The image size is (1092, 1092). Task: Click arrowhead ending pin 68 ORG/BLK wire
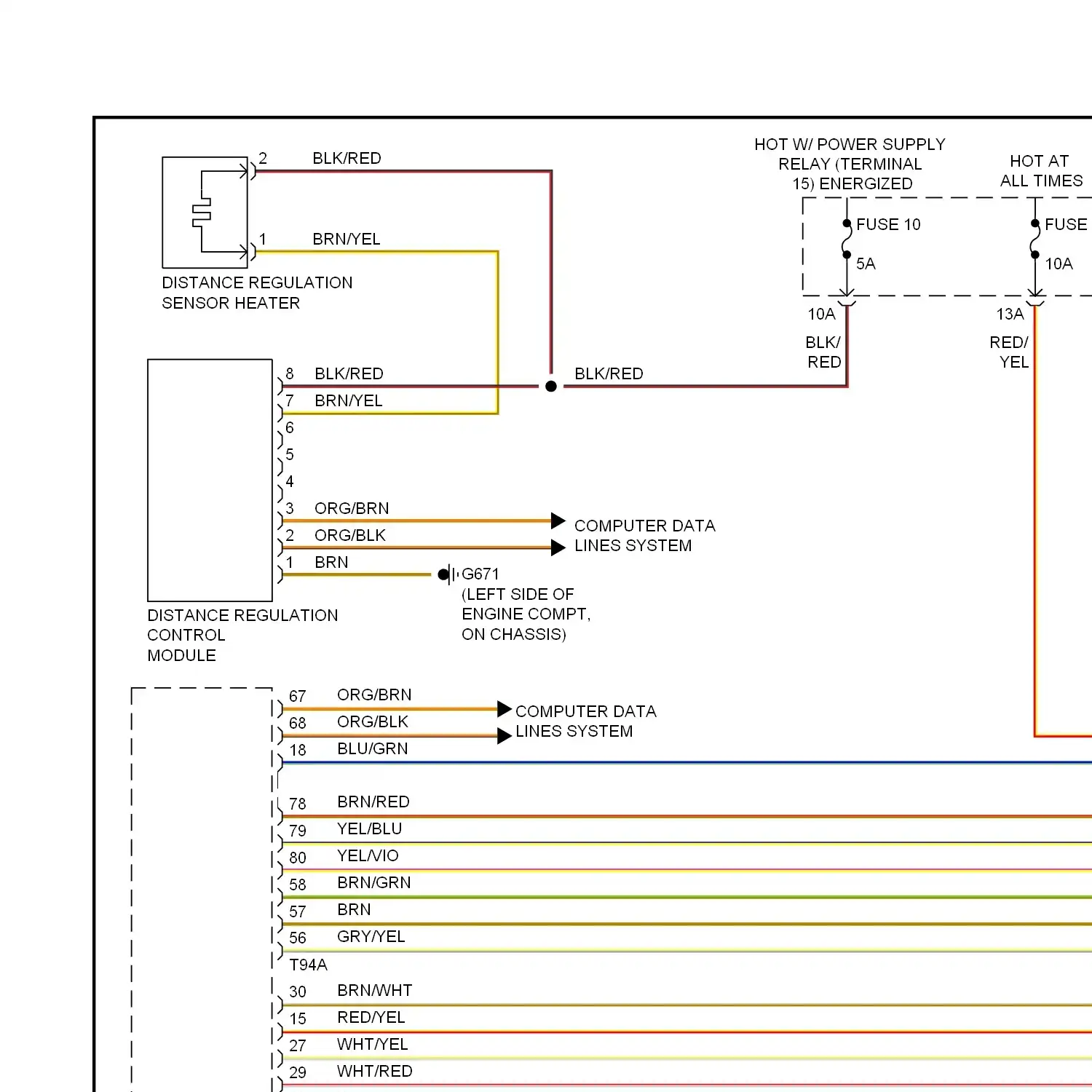pyautogui.click(x=505, y=736)
